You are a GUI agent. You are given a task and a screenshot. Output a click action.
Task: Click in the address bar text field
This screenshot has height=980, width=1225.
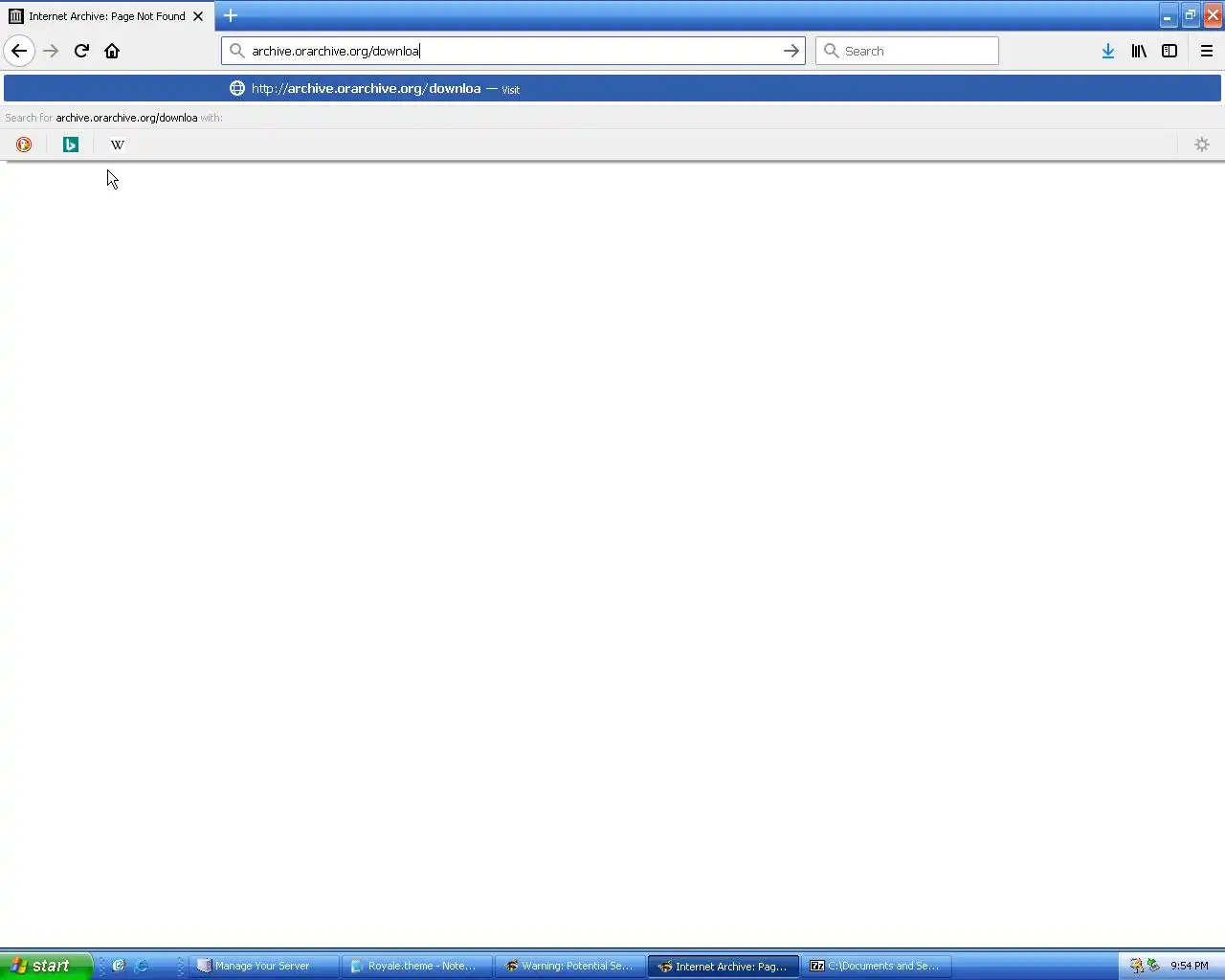coord(514,51)
